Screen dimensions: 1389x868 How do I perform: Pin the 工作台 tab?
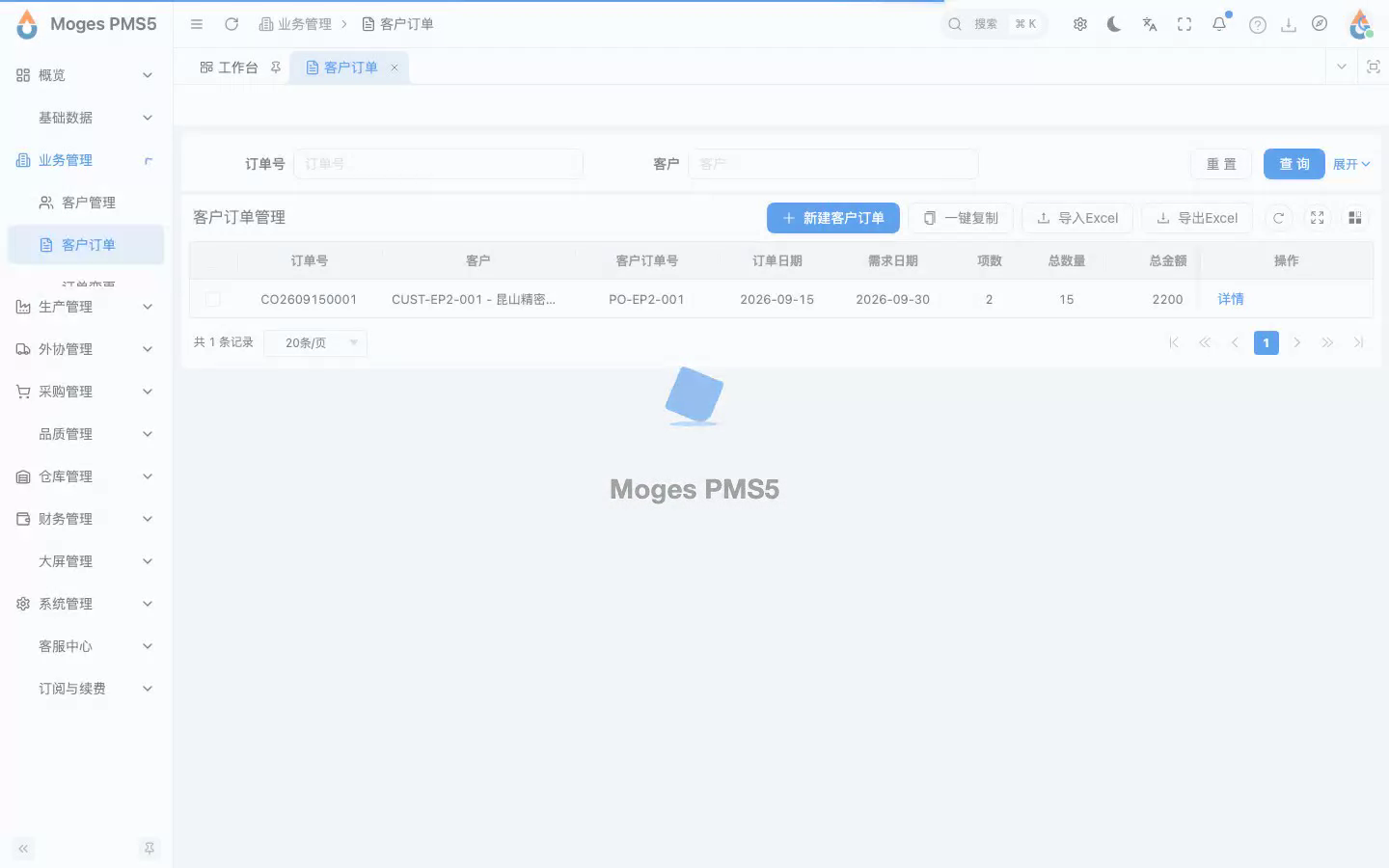coord(276,68)
